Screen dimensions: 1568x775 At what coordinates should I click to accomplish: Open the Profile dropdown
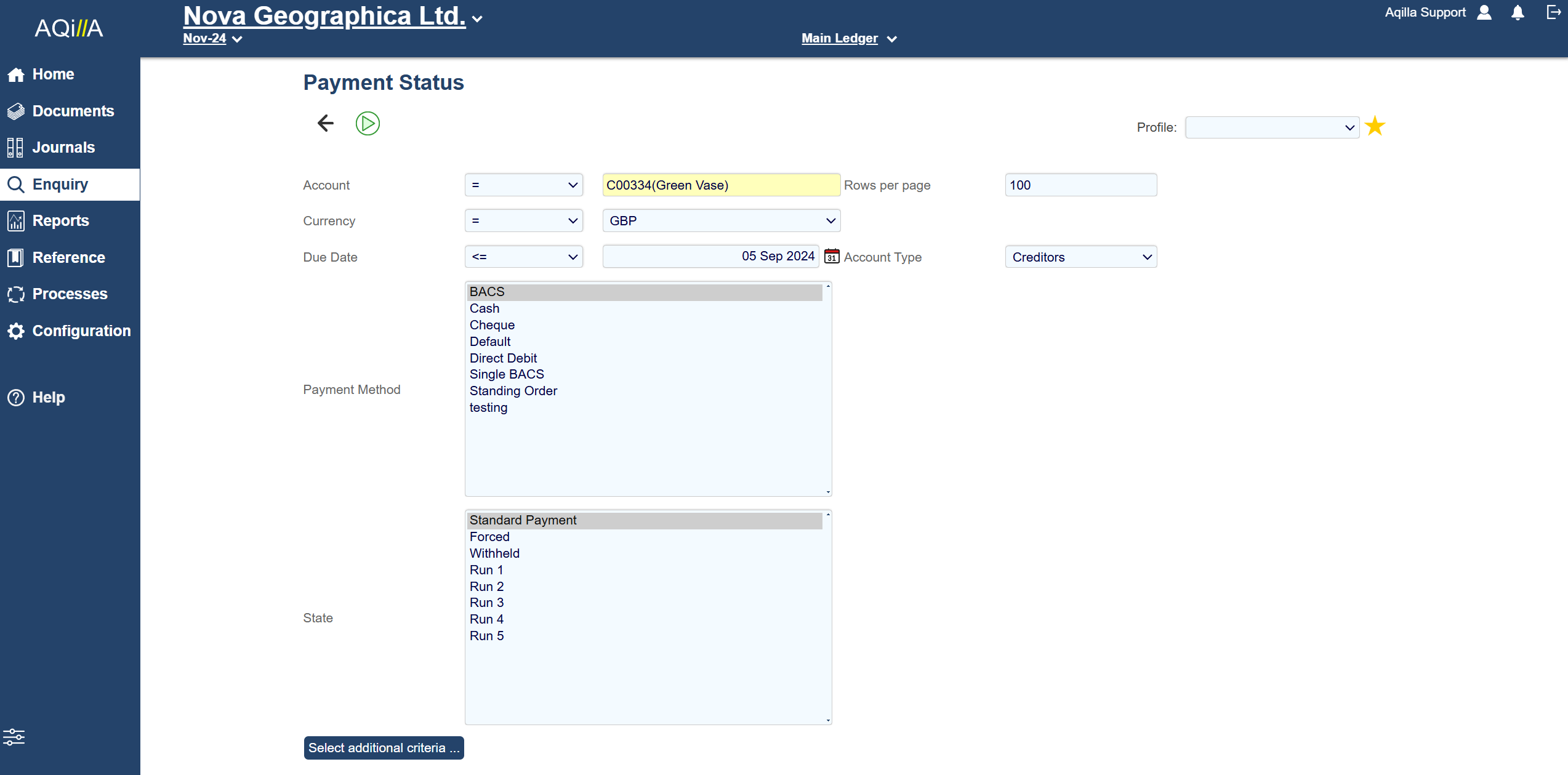coord(1272,127)
